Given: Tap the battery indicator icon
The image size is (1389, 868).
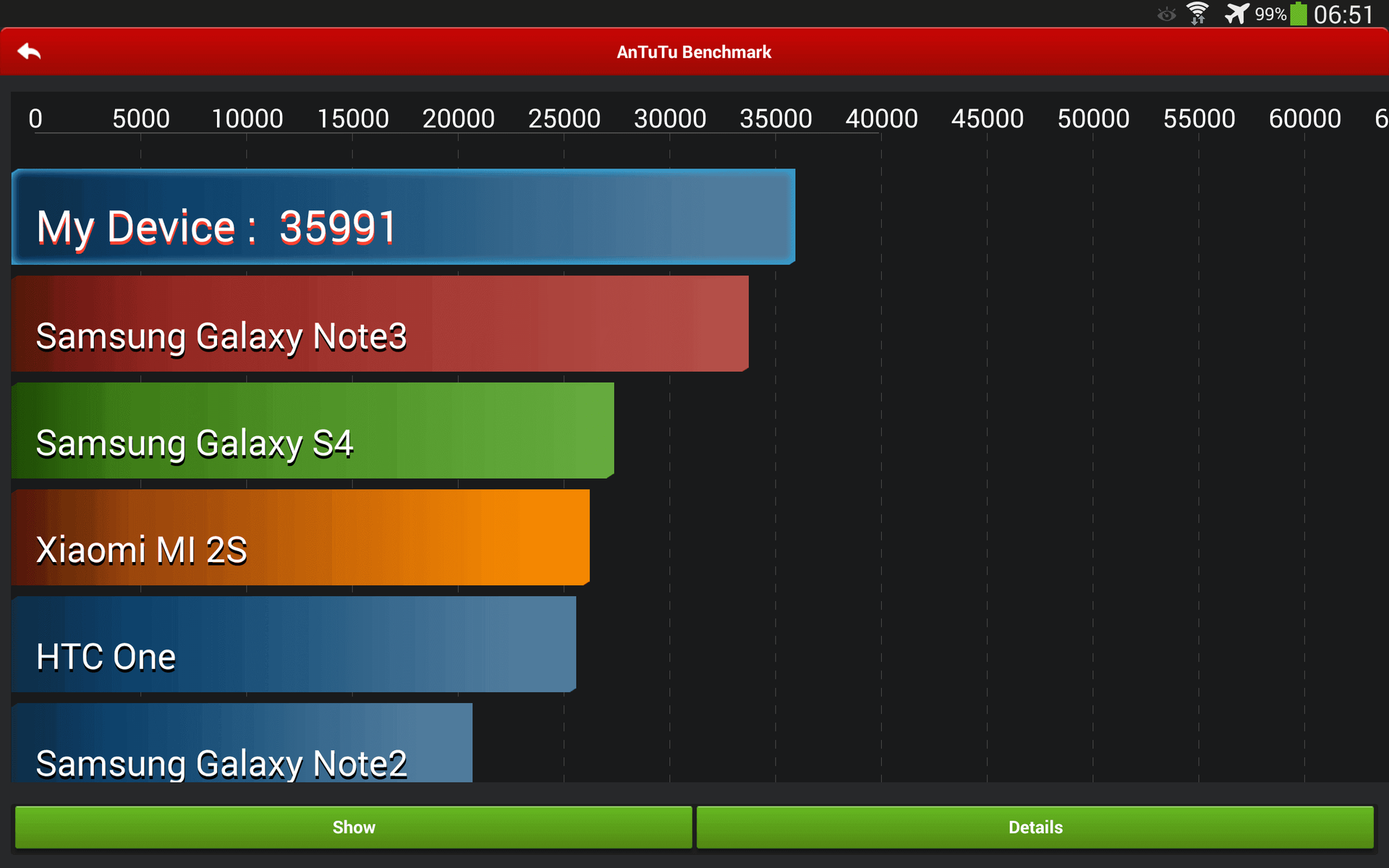Looking at the screenshot, I should 1299,14.
